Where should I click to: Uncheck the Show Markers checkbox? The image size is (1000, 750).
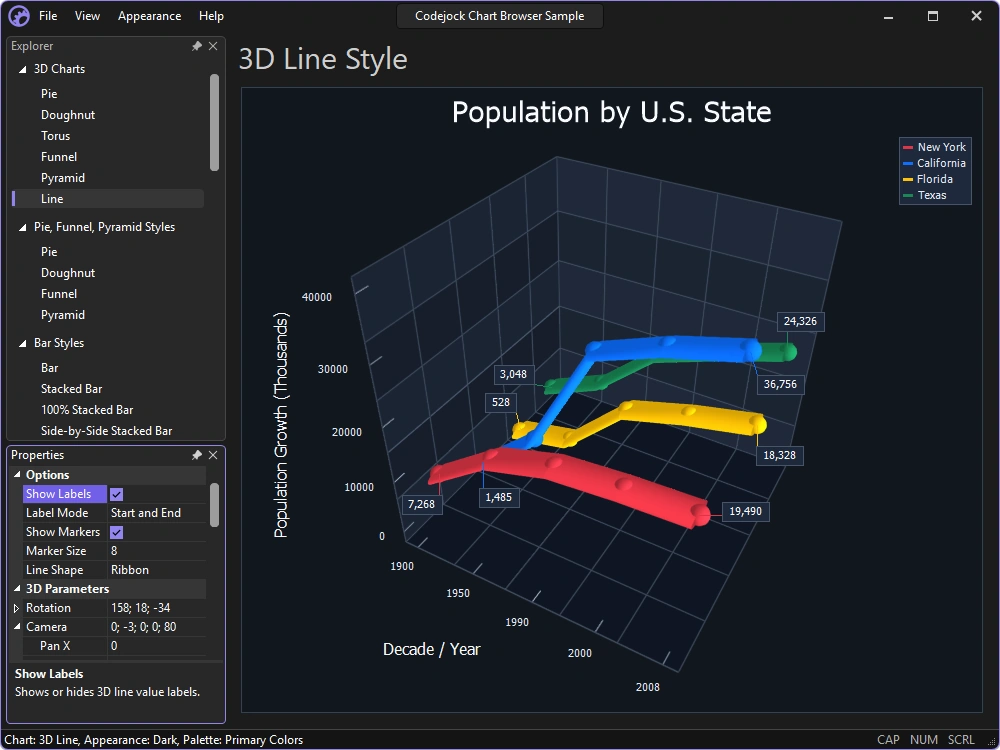coord(116,532)
